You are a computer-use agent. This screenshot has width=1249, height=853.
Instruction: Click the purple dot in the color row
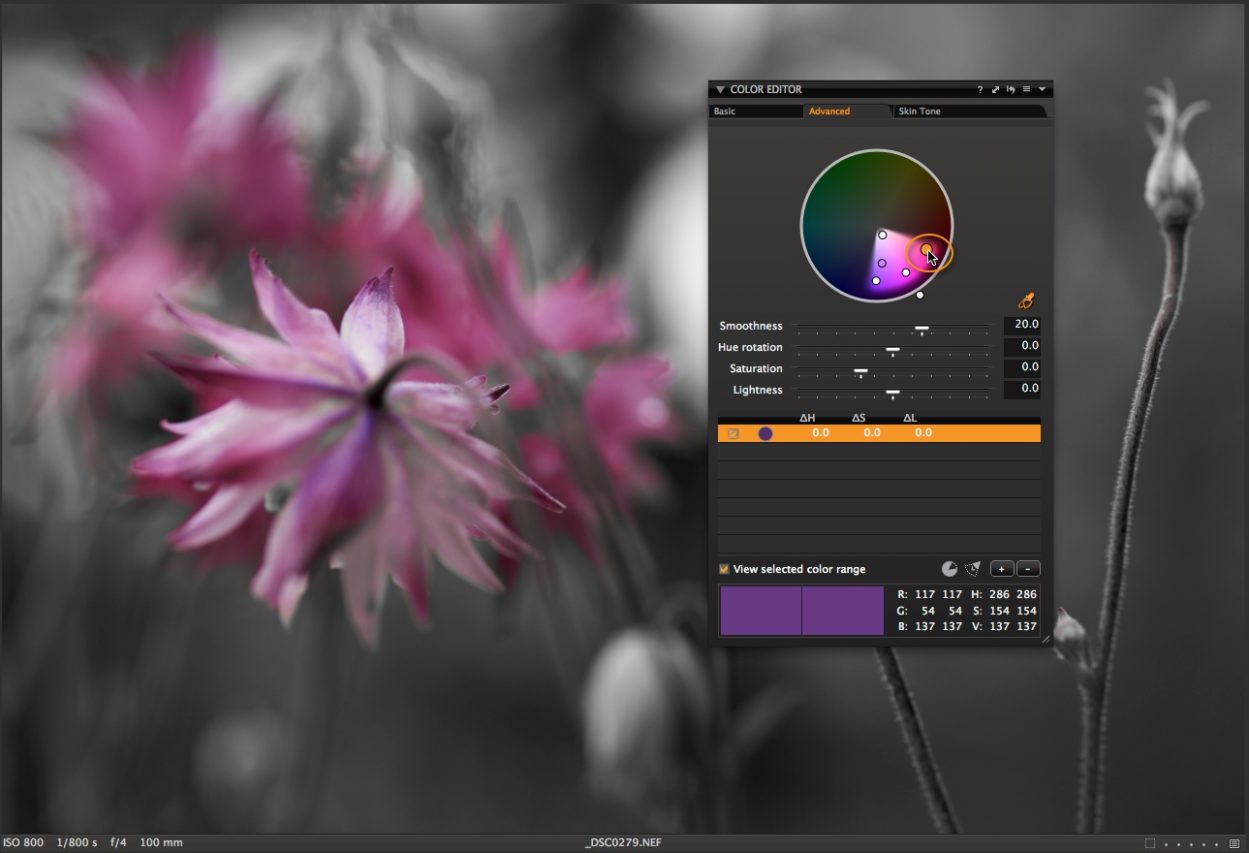coord(765,433)
